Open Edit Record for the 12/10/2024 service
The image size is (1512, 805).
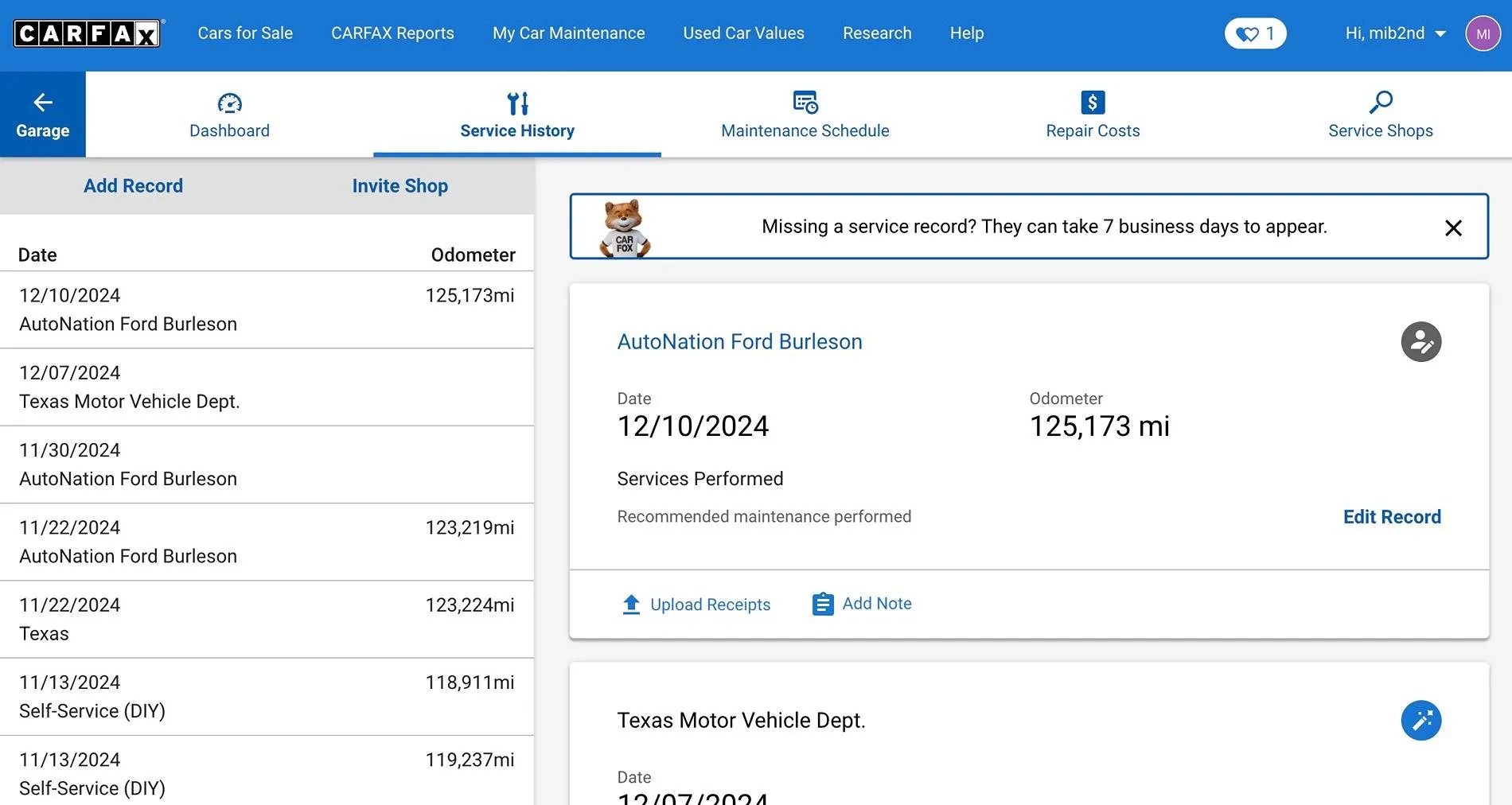(1392, 516)
